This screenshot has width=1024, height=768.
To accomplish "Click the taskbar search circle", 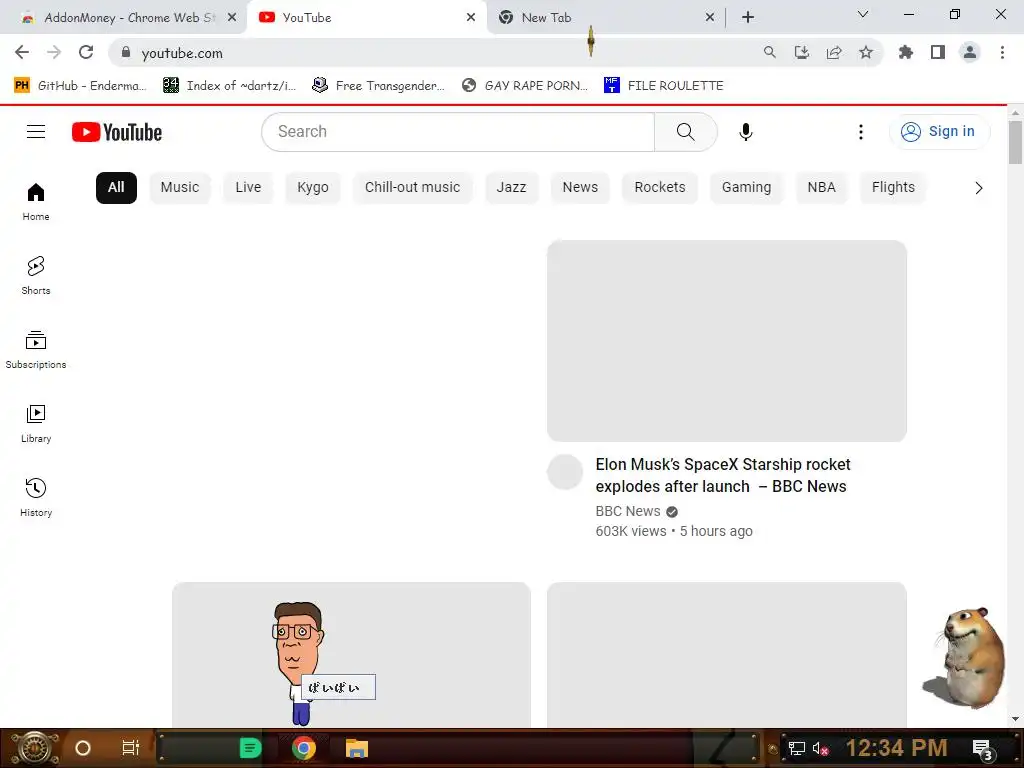I will 83,748.
